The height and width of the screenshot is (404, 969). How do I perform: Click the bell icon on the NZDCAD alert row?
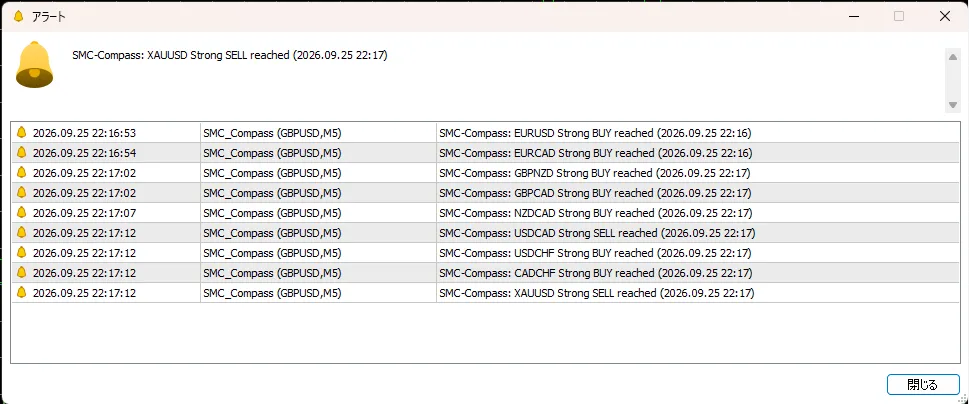22,213
